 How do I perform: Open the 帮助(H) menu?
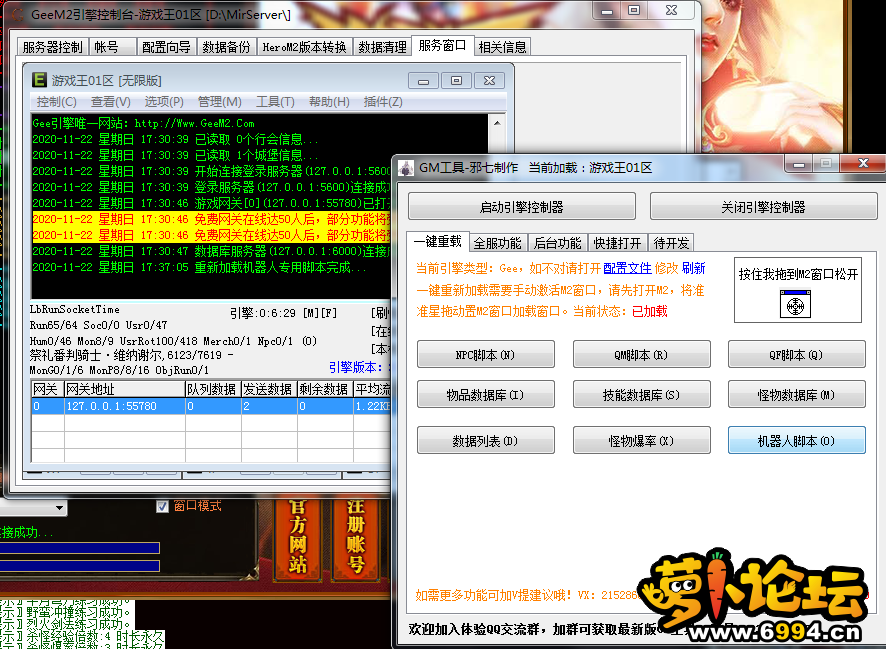329,102
